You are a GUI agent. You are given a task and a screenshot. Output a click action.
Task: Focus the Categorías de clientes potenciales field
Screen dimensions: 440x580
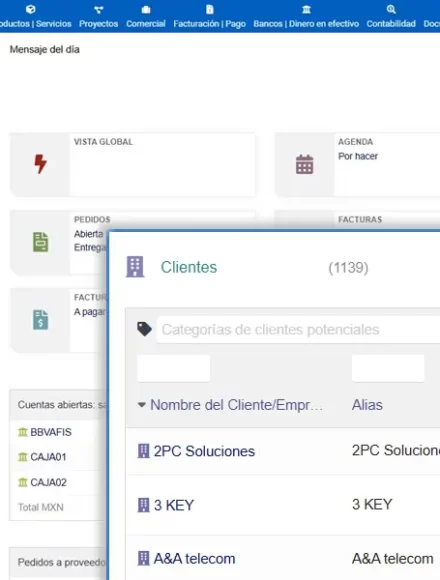click(x=298, y=330)
